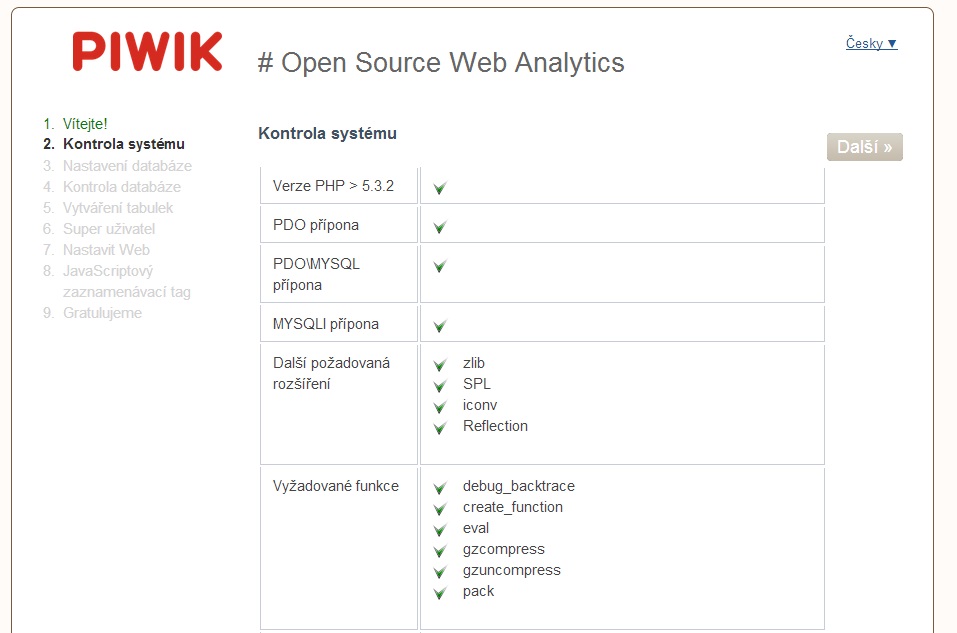
Task: Click the checkmark in the MYSQLI přípona row
Action: pyautogui.click(x=439, y=326)
